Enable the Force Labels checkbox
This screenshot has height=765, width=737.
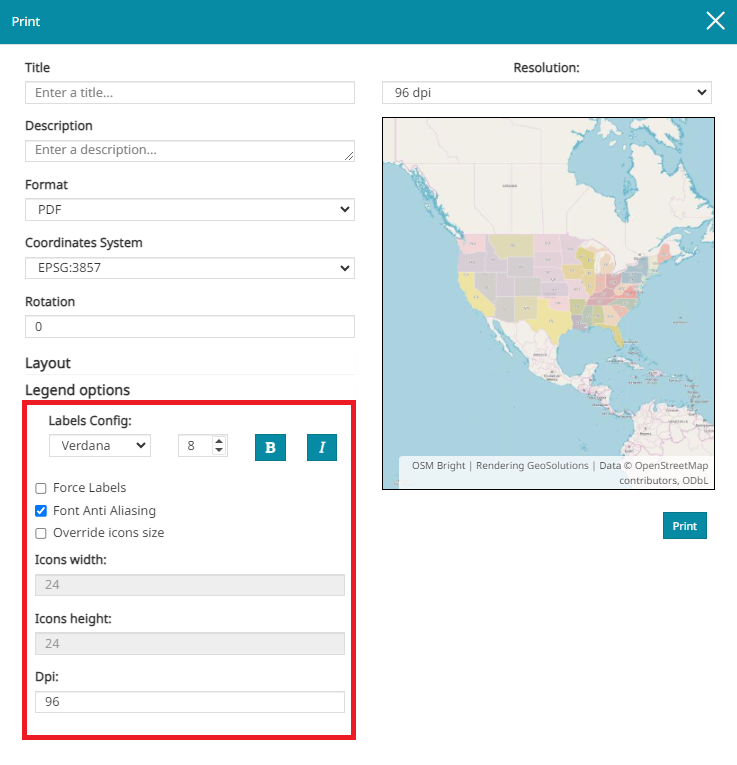point(41,488)
